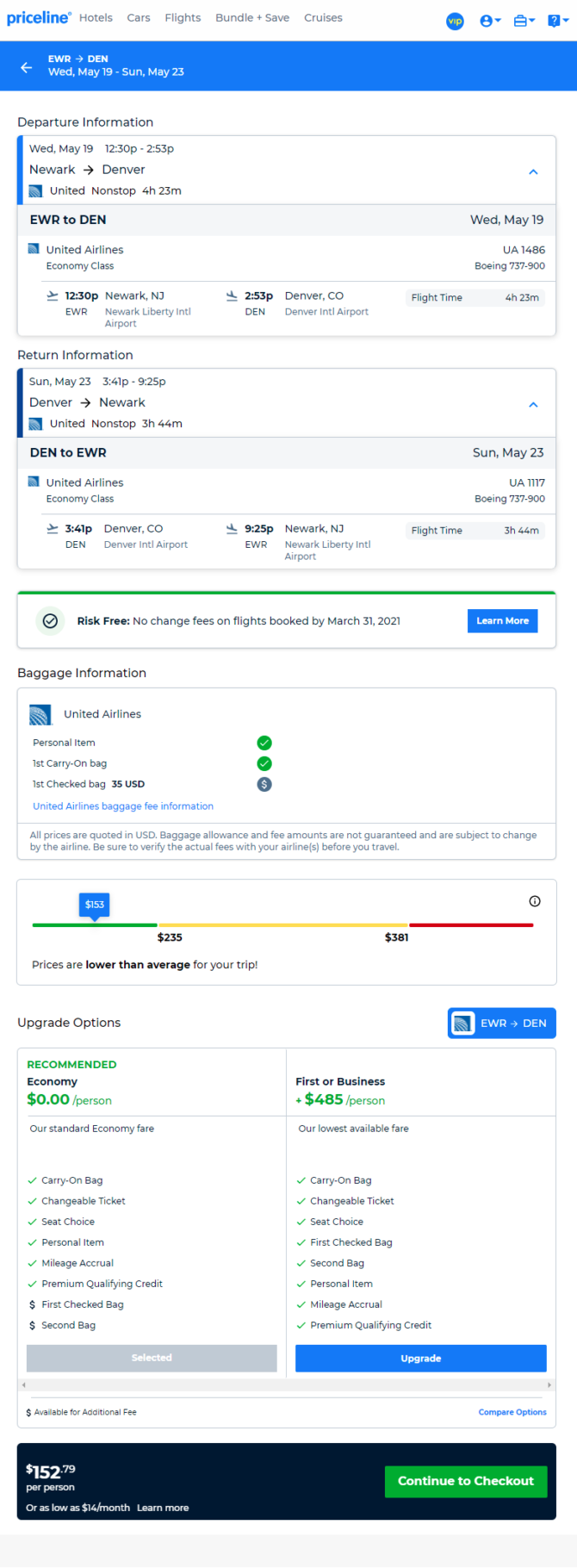Click the red high-price range bar
The height and width of the screenshot is (1568, 577).
click(471, 925)
